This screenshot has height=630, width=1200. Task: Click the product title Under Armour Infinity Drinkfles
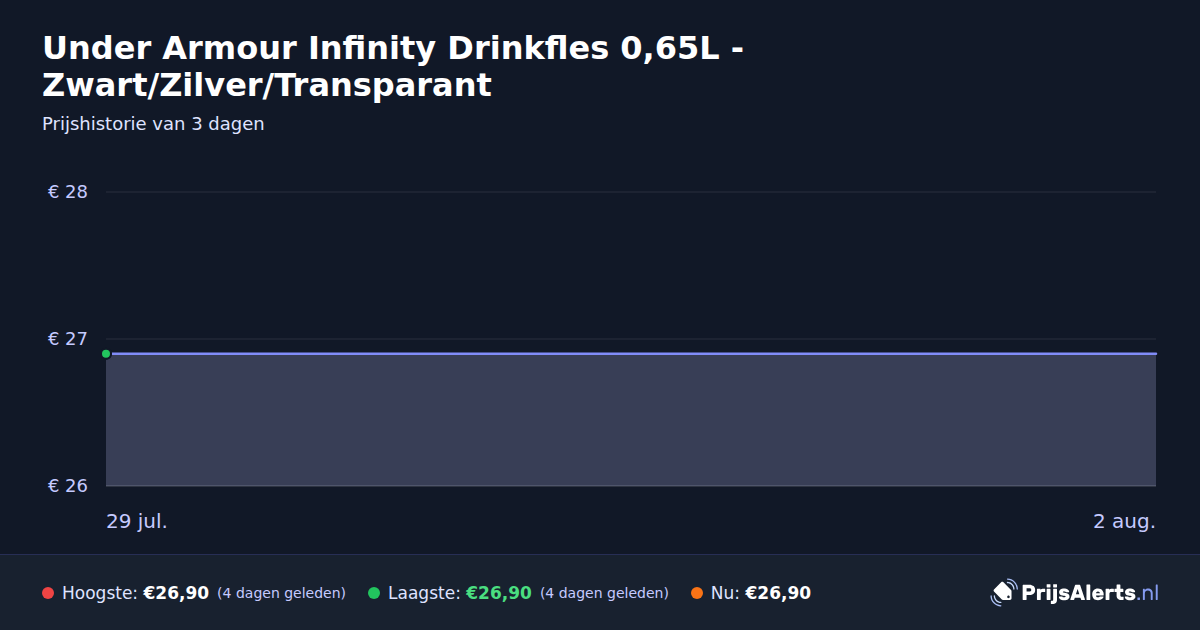coord(392,66)
